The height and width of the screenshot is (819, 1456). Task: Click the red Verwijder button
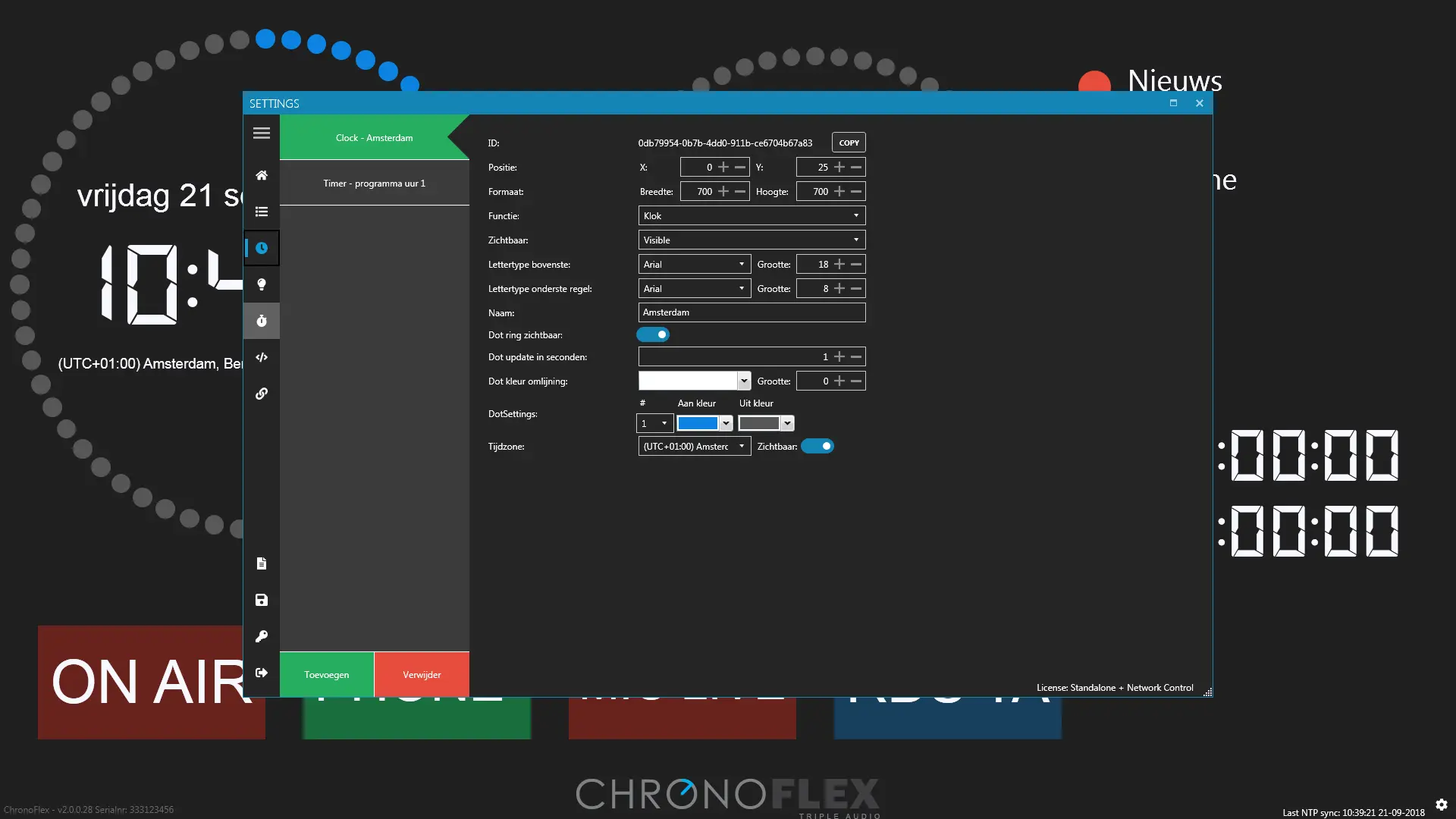click(x=422, y=674)
